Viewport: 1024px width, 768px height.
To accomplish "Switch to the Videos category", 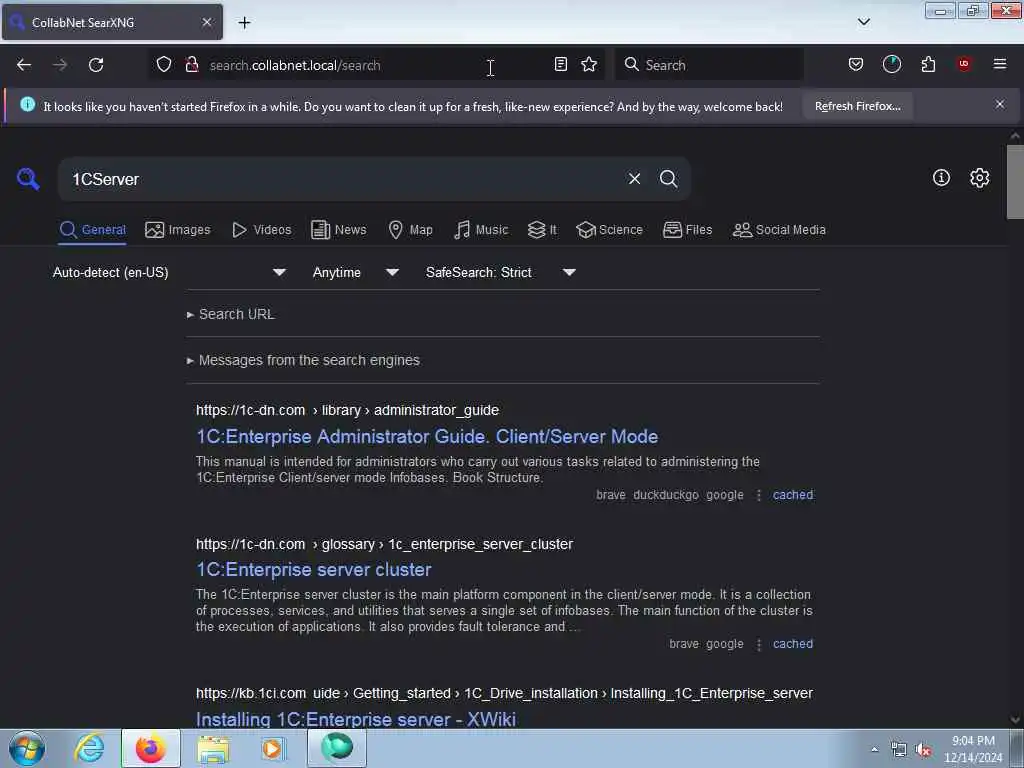I will (262, 230).
